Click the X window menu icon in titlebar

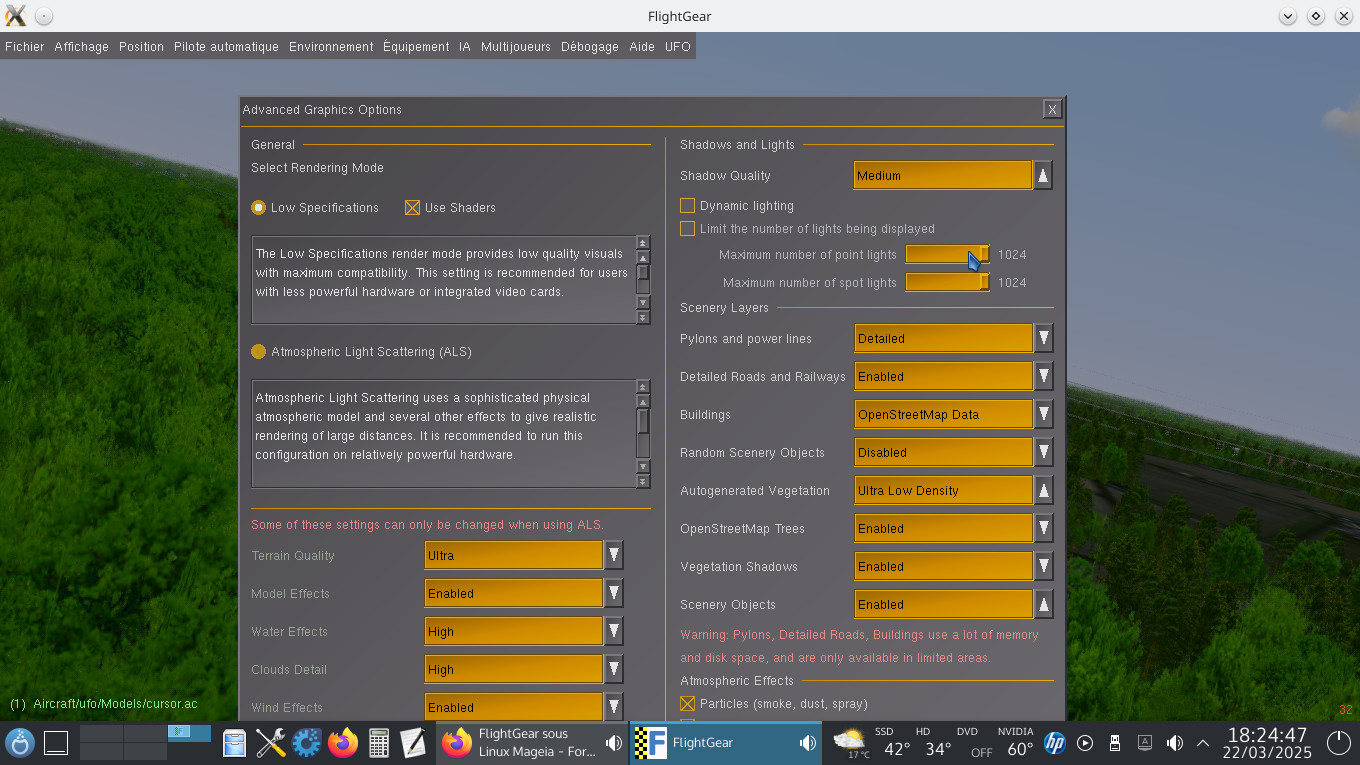[16, 16]
